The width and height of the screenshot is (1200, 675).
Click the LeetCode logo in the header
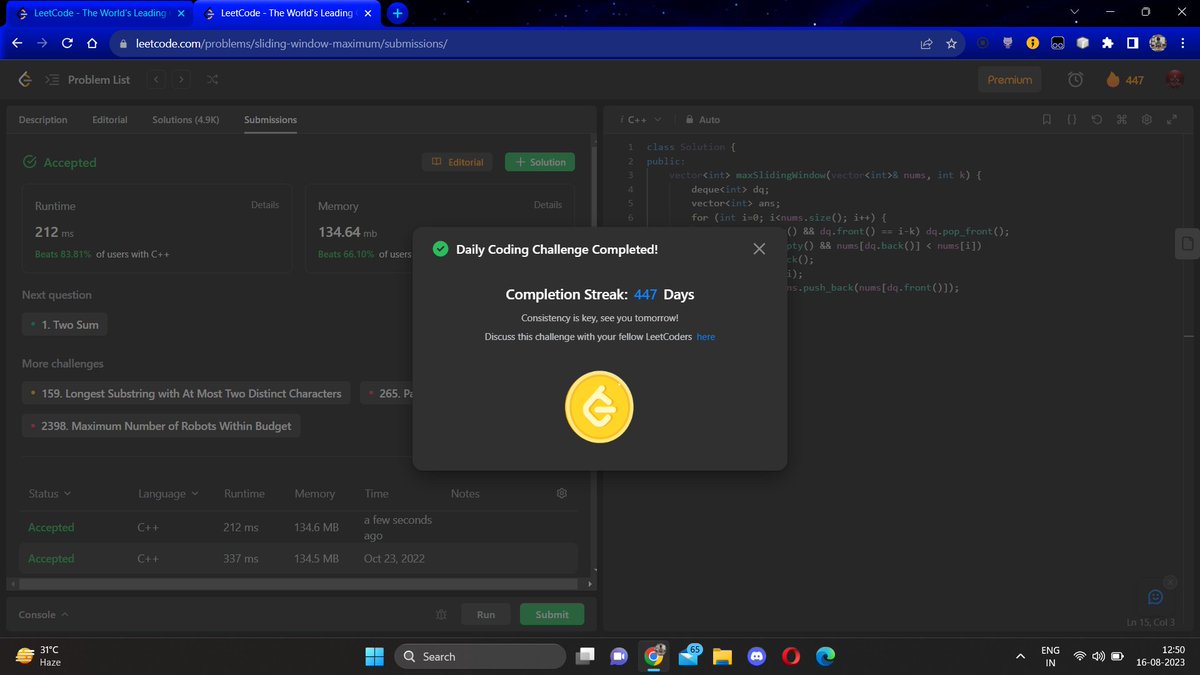[25, 79]
